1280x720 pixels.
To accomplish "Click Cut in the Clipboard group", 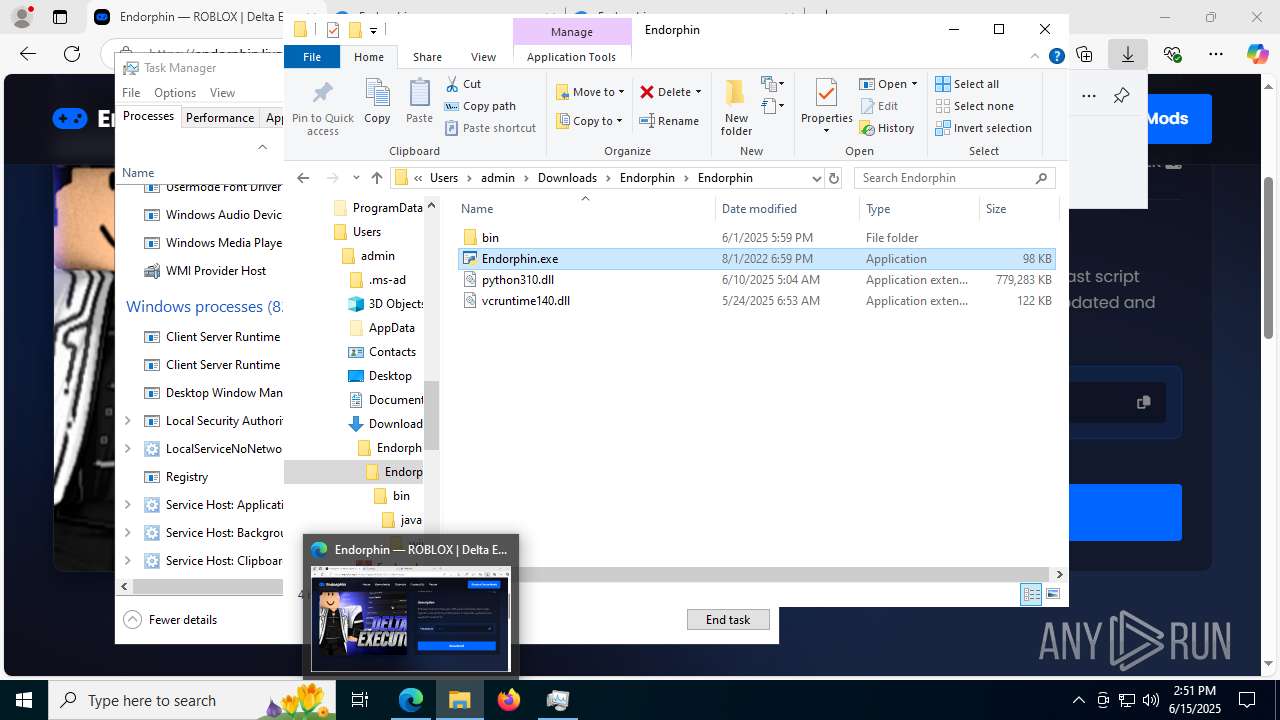I will tap(463, 84).
